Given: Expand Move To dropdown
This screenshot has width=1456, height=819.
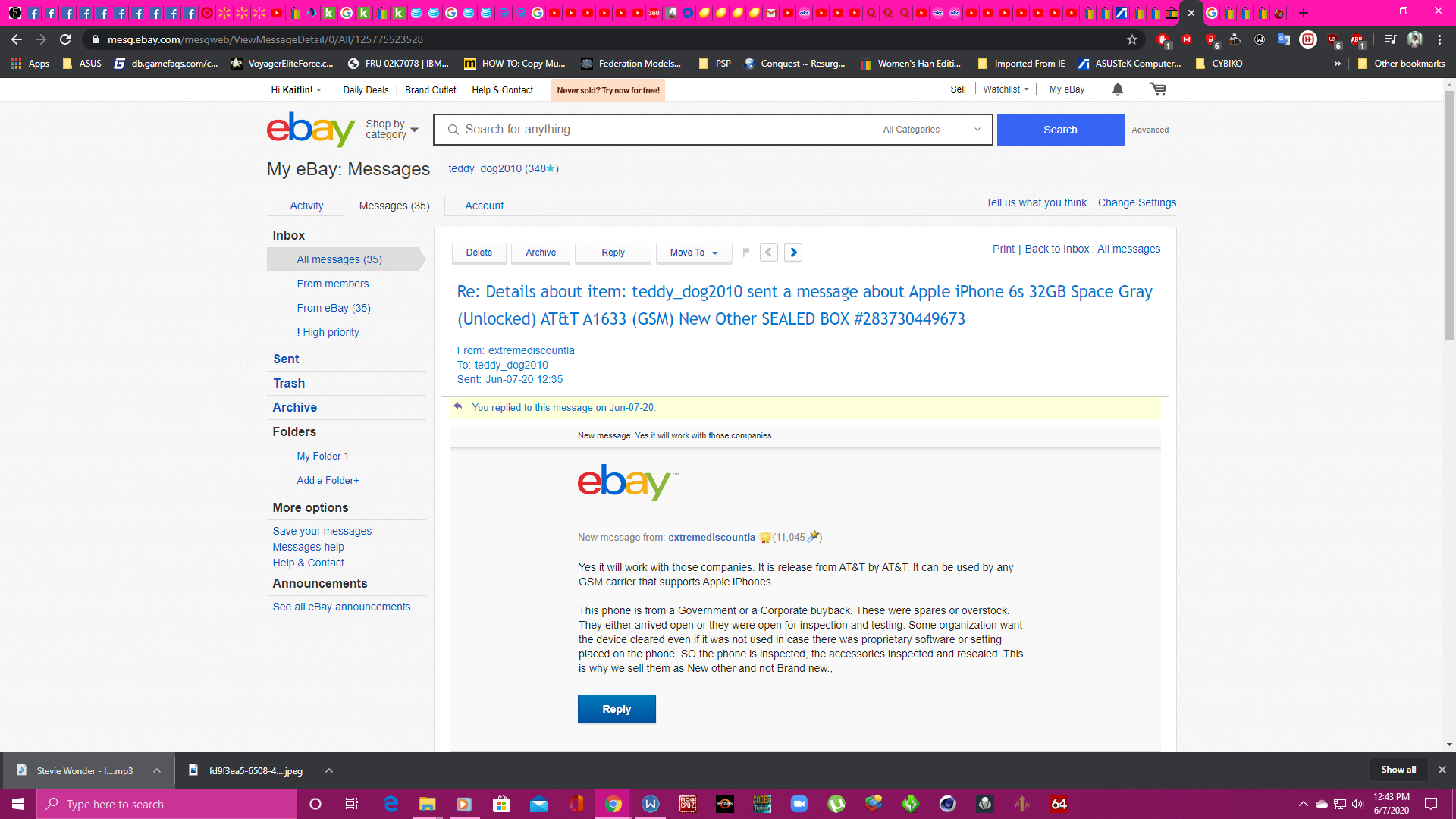Looking at the screenshot, I should click(694, 253).
